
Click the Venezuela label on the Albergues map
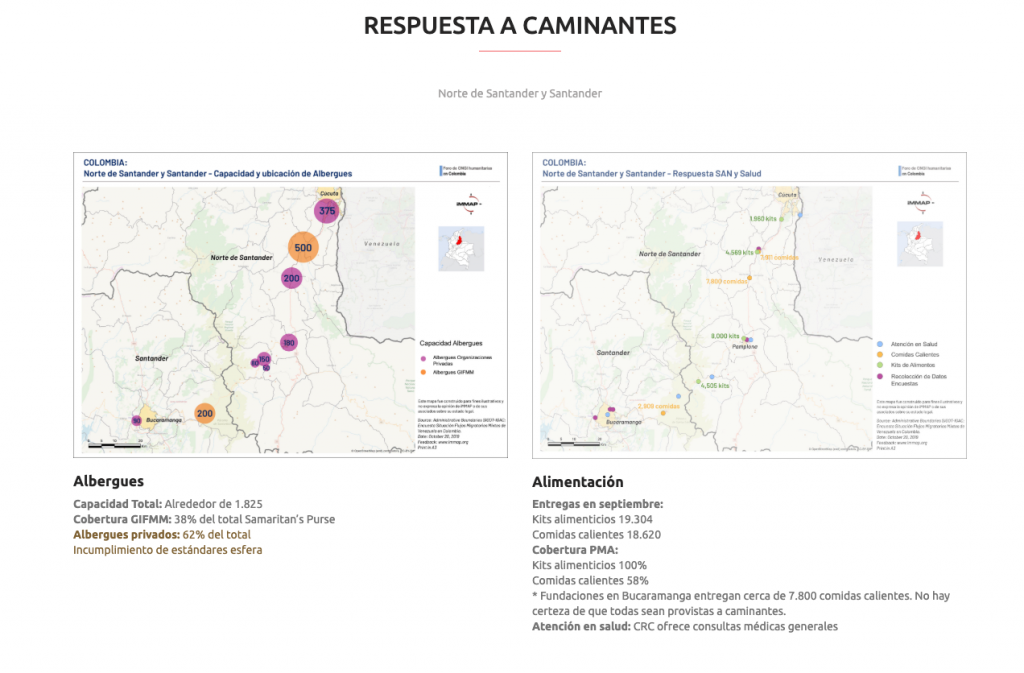coord(381,243)
